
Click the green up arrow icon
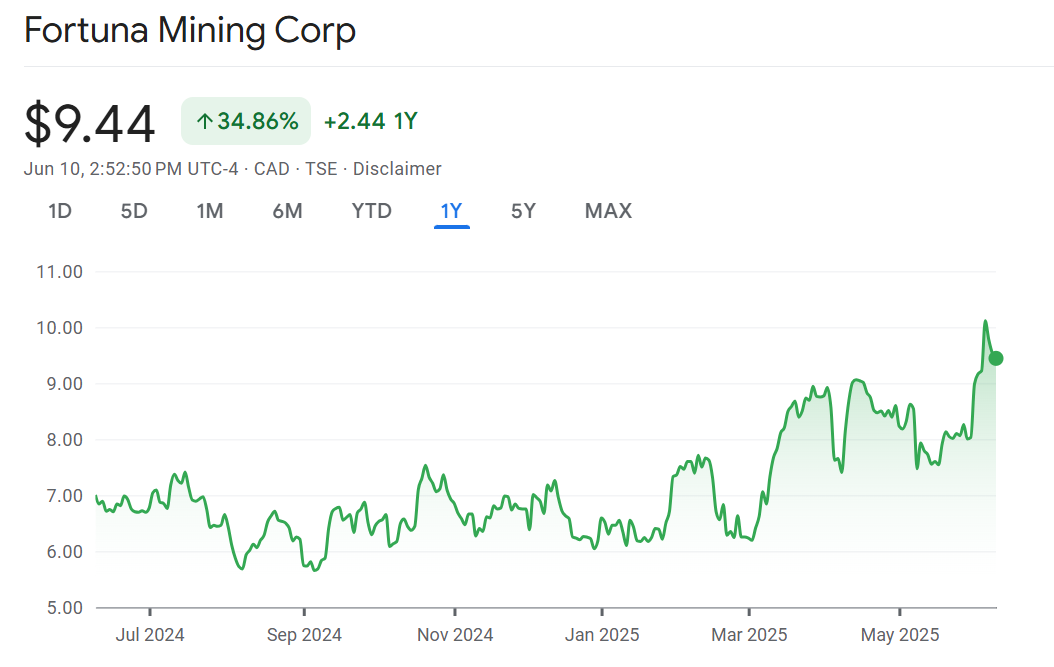[204, 122]
